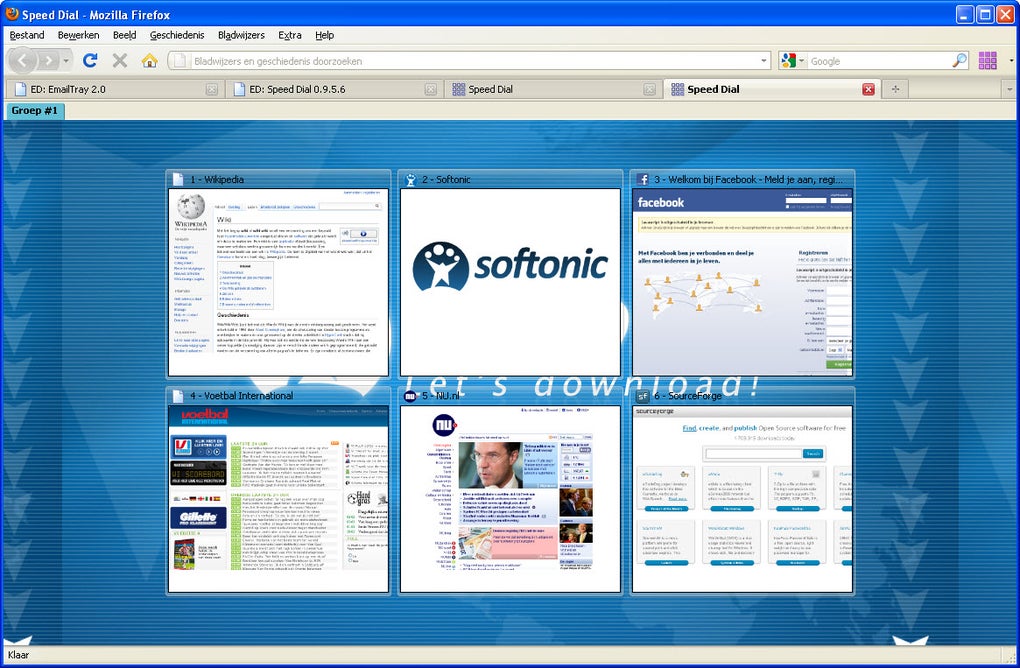The image size is (1020, 668).
Task: Click the '2 - Softonic' dial title
Action: click(446, 180)
